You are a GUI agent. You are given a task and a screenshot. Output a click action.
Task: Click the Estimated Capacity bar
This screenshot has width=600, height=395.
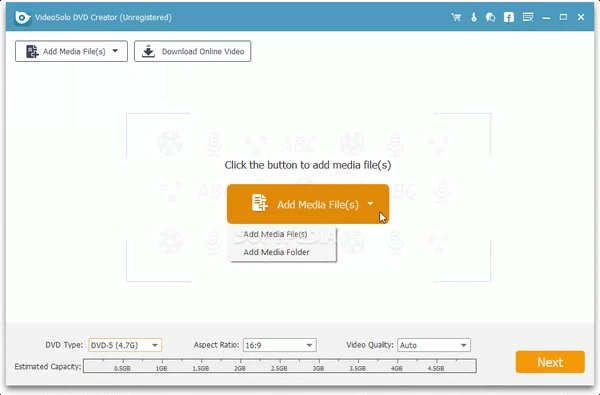click(x=280, y=366)
